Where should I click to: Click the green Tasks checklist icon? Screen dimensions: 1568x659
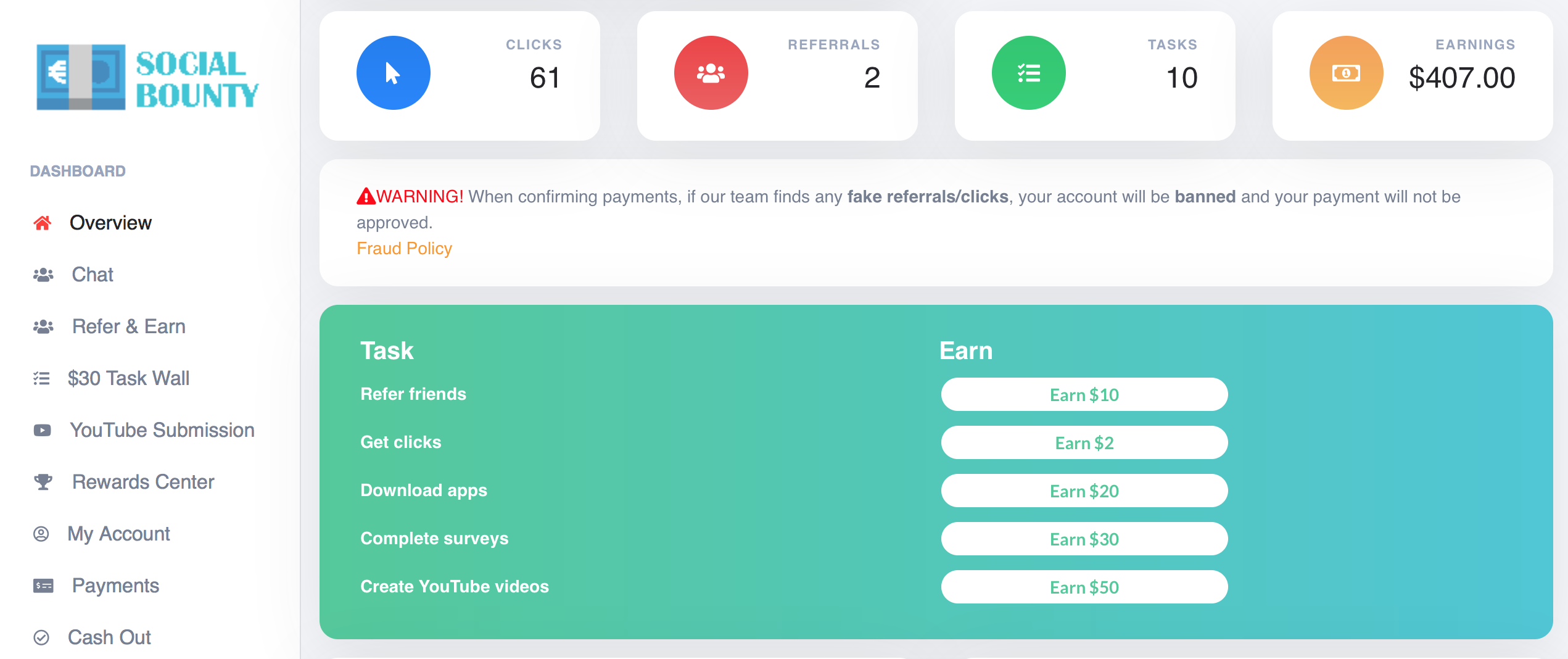pyautogui.click(x=1028, y=73)
